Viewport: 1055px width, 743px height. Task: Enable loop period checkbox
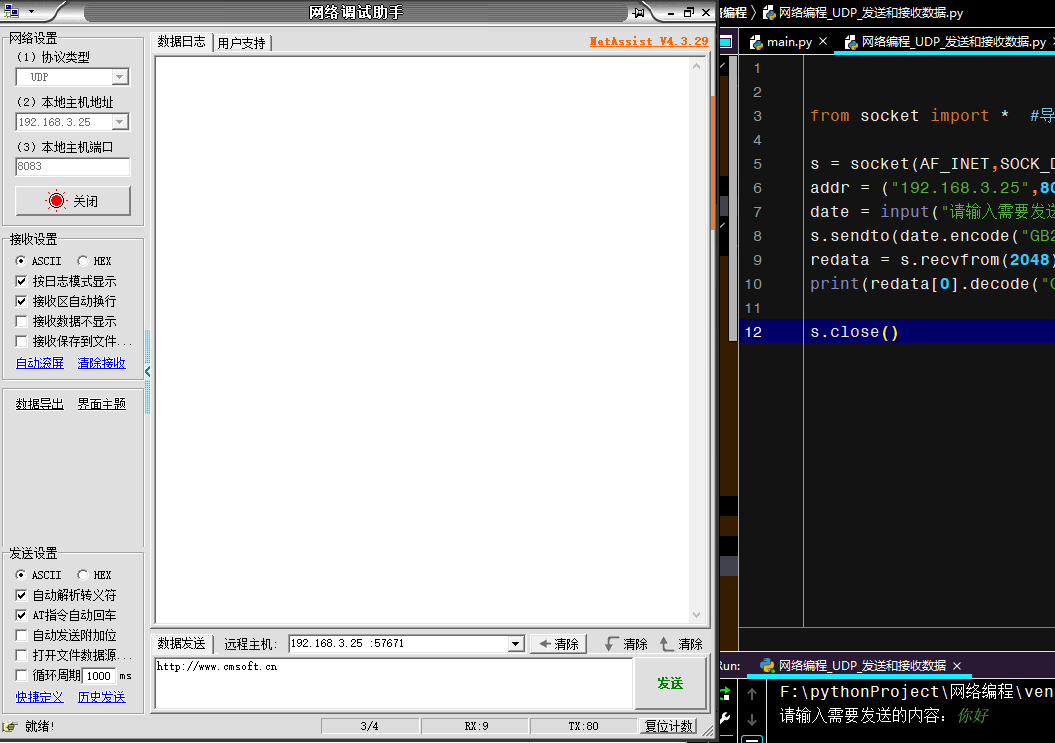21,675
